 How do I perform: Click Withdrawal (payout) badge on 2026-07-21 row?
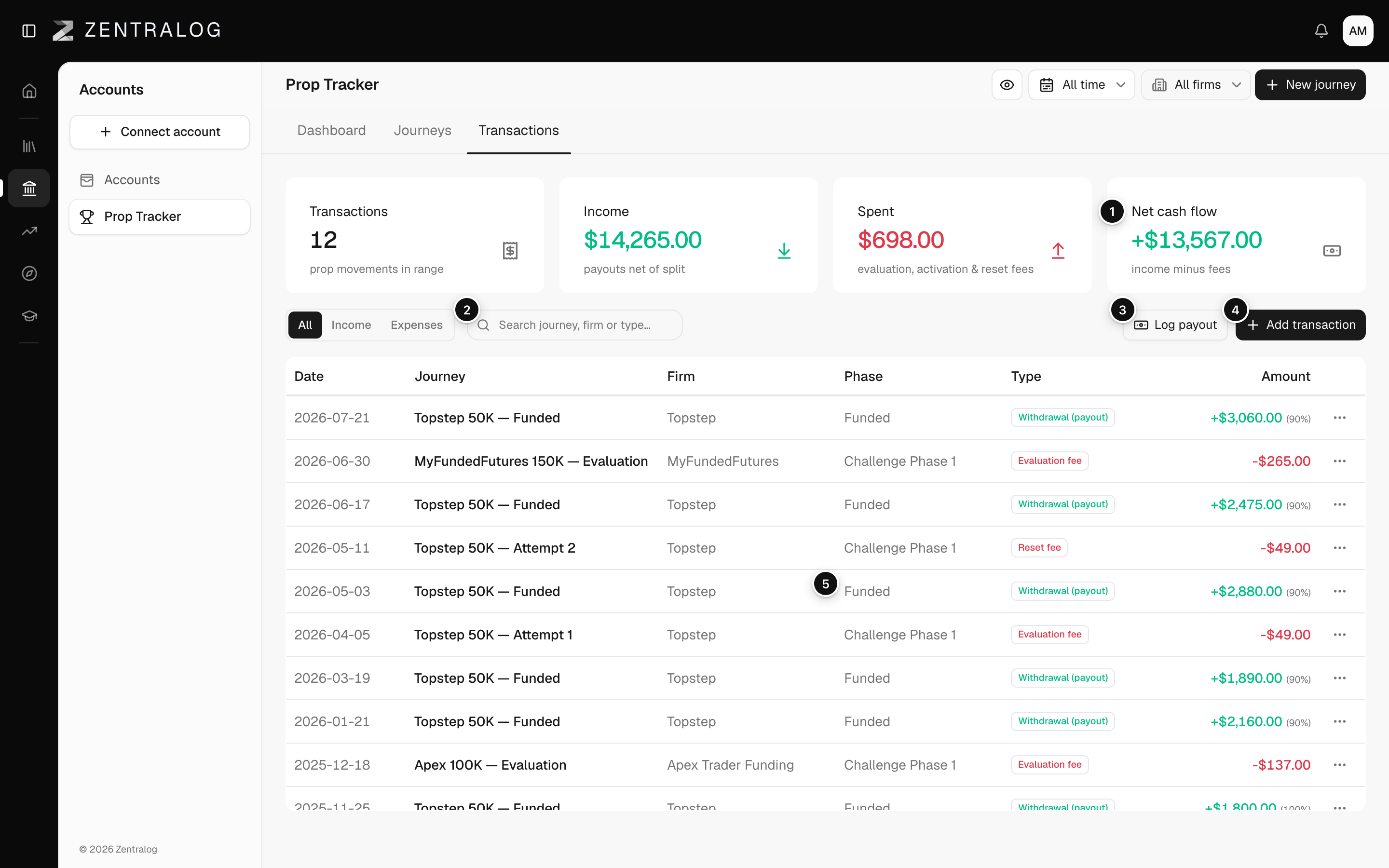(1063, 417)
